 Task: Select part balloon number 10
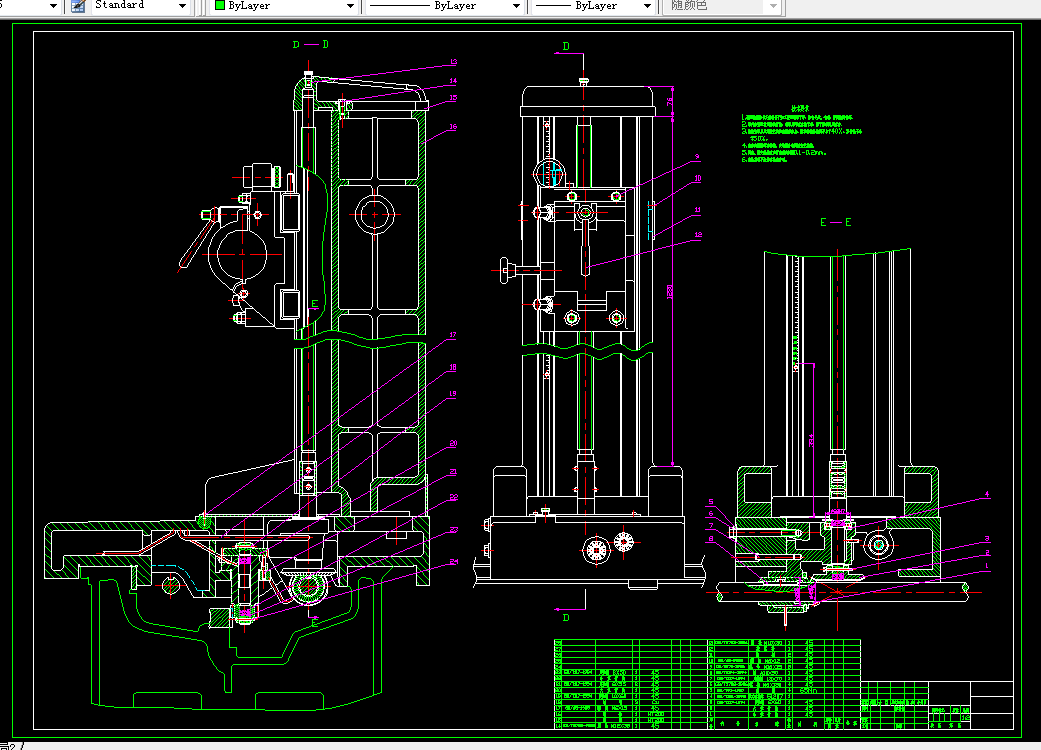point(697,179)
